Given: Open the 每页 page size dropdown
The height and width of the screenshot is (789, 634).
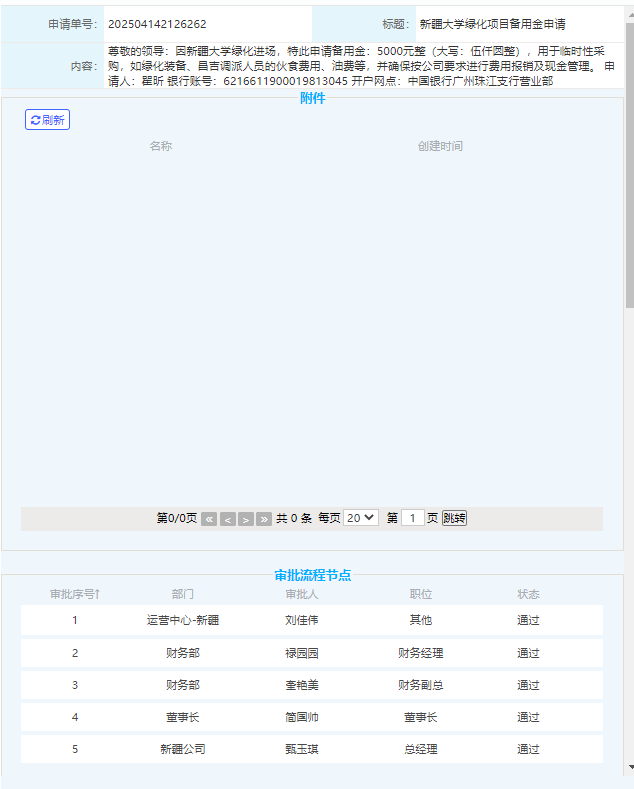Looking at the screenshot, I should coord(361,518).
